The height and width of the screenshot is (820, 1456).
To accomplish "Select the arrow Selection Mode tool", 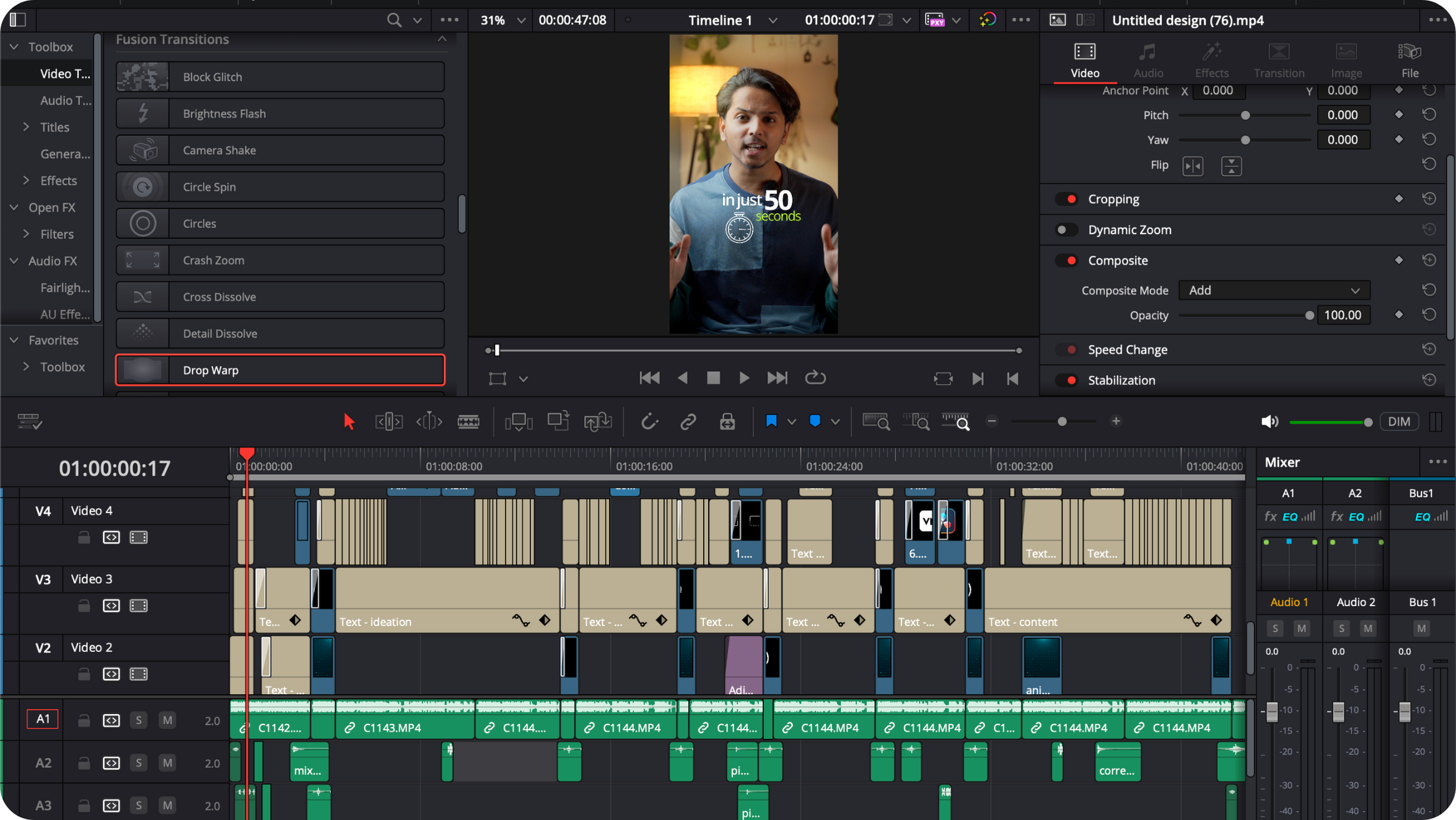I will 349,422.
